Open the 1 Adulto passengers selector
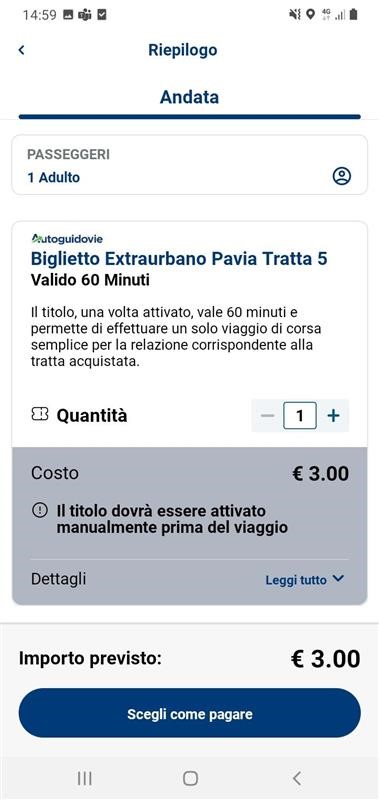This screenshot has height=800, width=379. coord(189,165)
